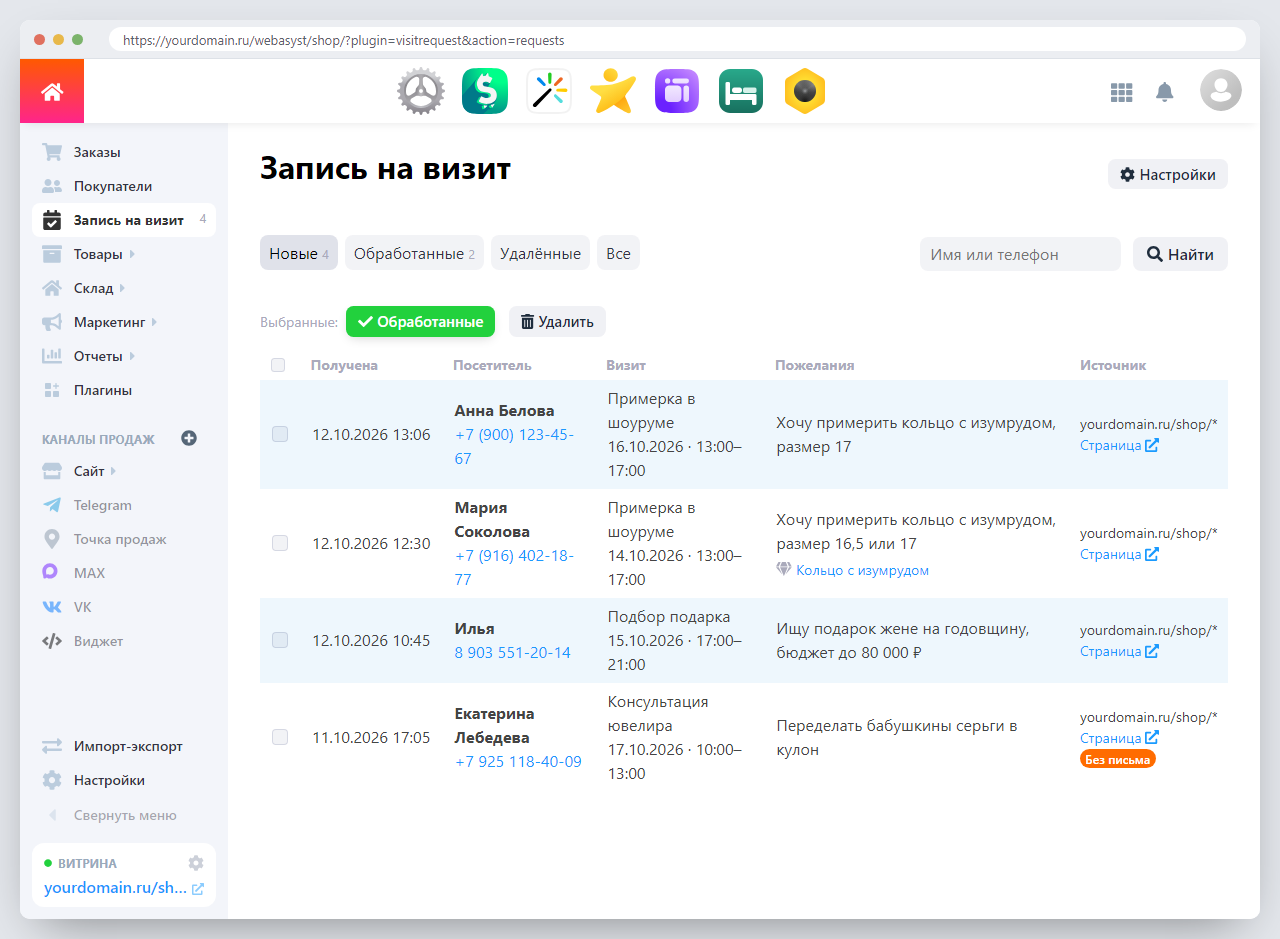Toggle the select-all checkbox in table header
The width and height of the screenshot is (1280, 939).
coord(278,365)
